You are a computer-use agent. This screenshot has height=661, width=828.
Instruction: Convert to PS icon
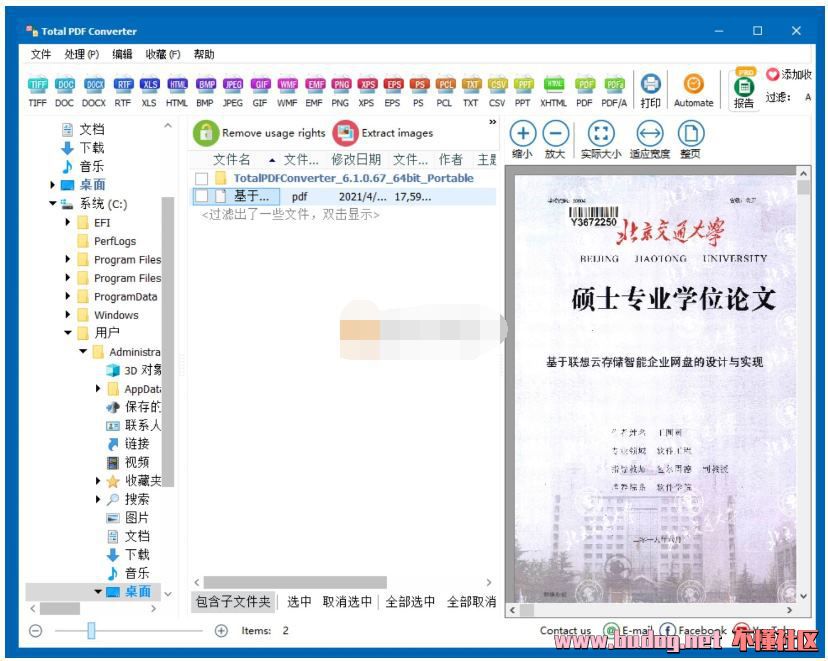pos(419,92)
